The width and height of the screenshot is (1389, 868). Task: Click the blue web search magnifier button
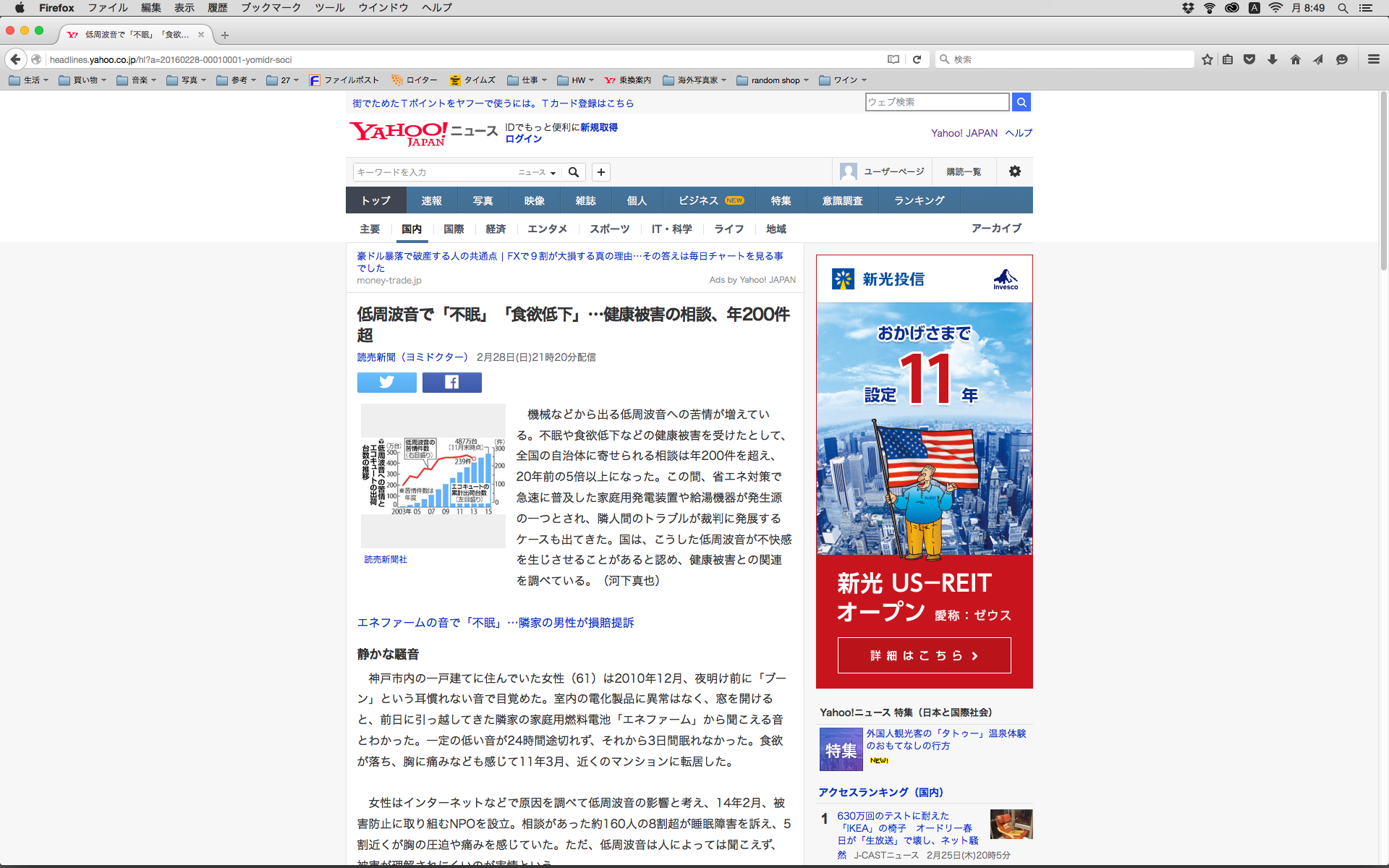pyautogui.click(x=1021, y=102)
